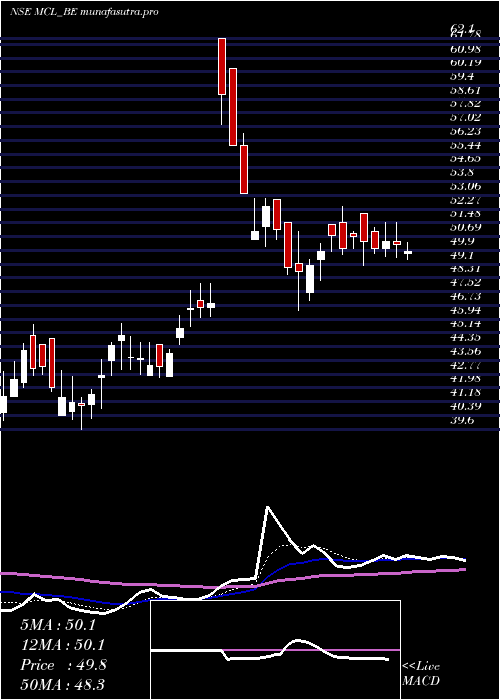Click the 41.98 price axis label
The width and height of the screenshot is (500, 700).
pos(465,379)
